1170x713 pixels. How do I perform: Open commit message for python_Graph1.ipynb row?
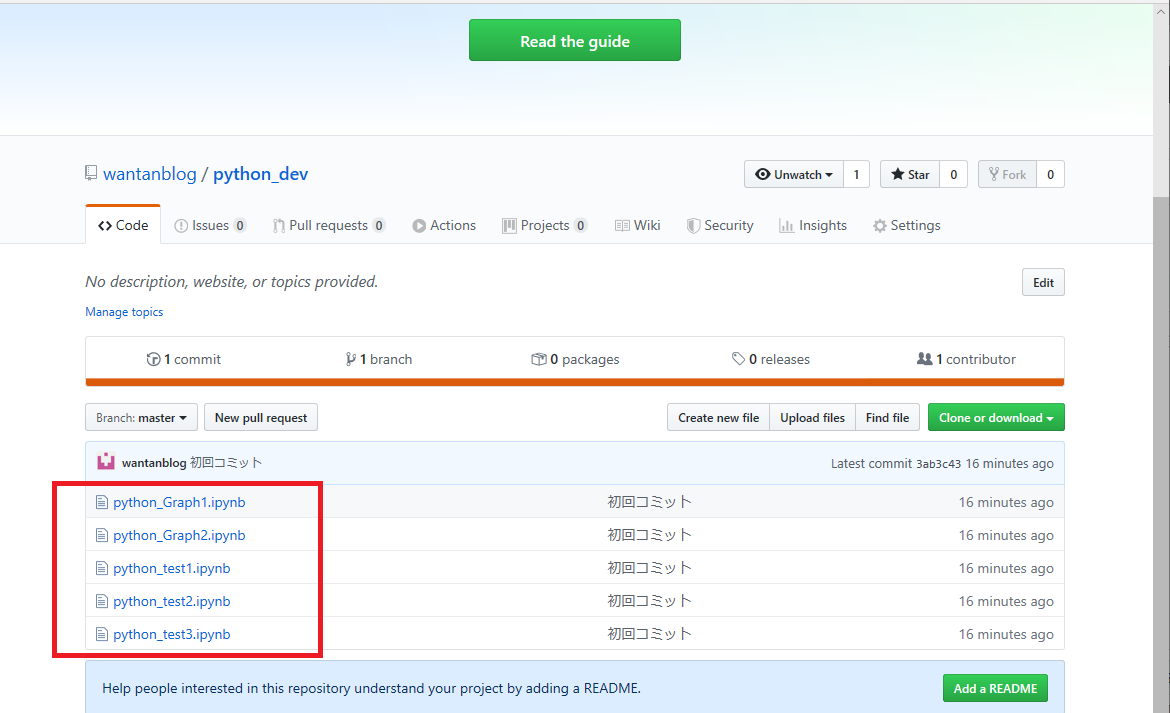(649, 502)
